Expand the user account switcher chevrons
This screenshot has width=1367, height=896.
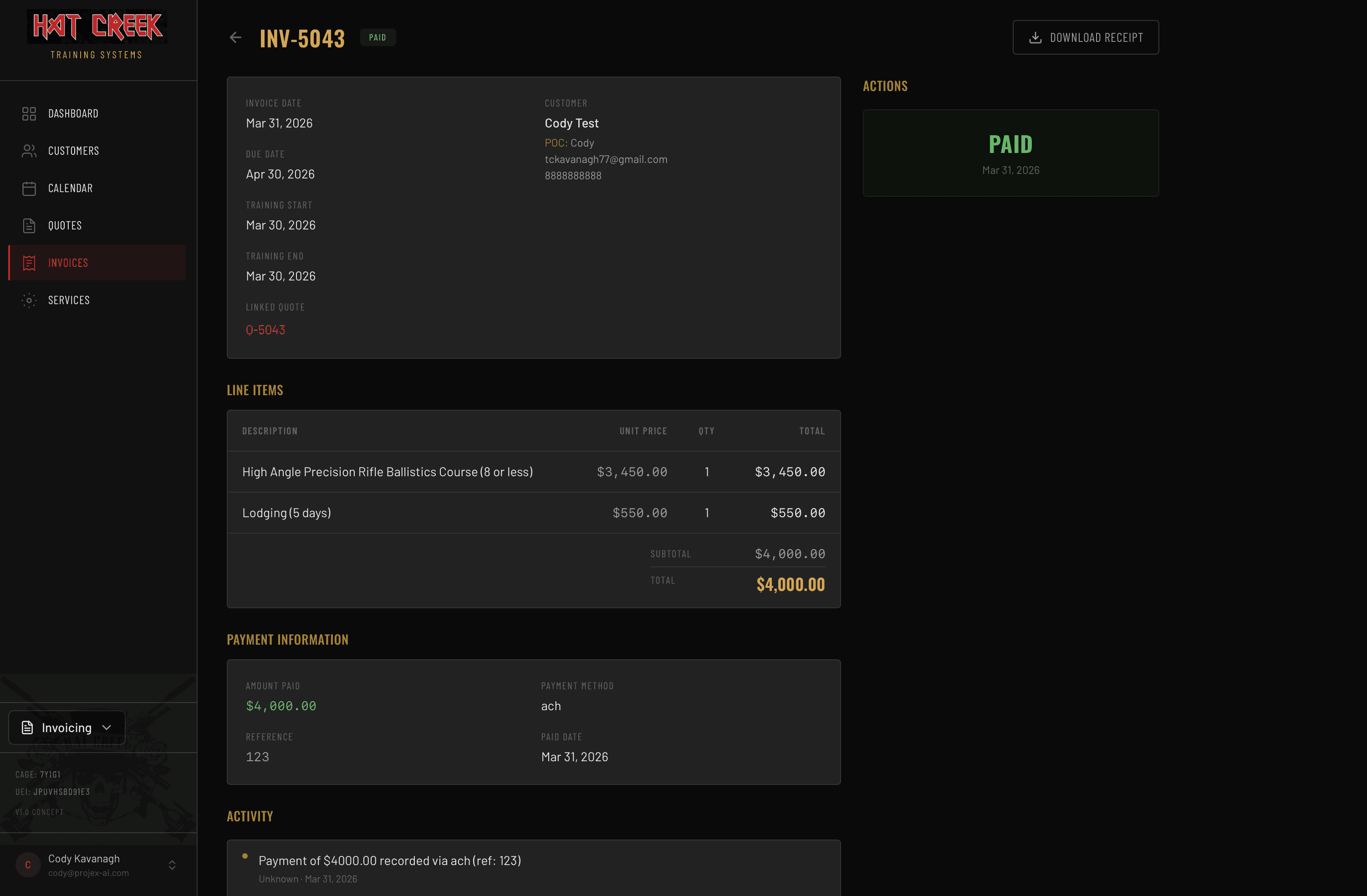click(x=172, y=865)
